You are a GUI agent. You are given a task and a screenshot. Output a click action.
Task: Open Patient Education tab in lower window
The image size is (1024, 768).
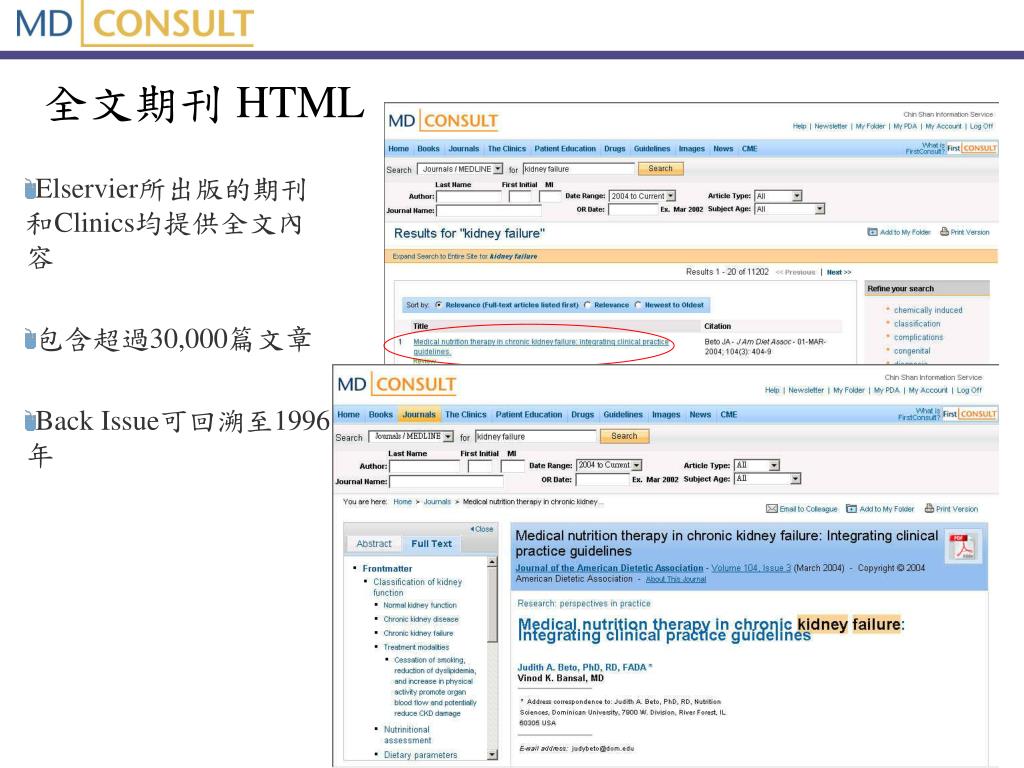pos(528,415)
